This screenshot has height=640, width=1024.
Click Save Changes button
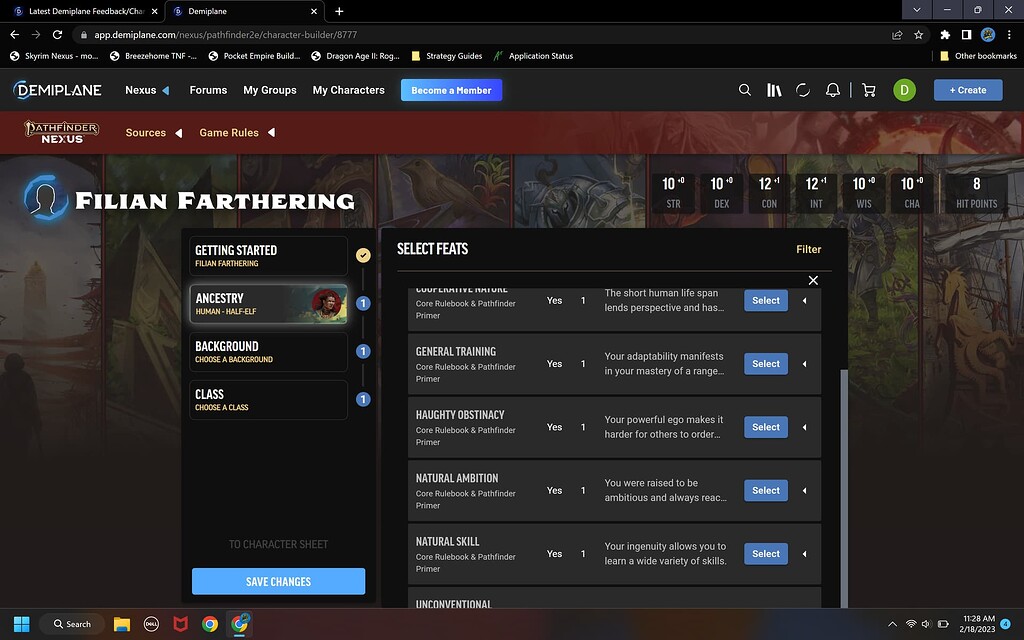[278, 581]
